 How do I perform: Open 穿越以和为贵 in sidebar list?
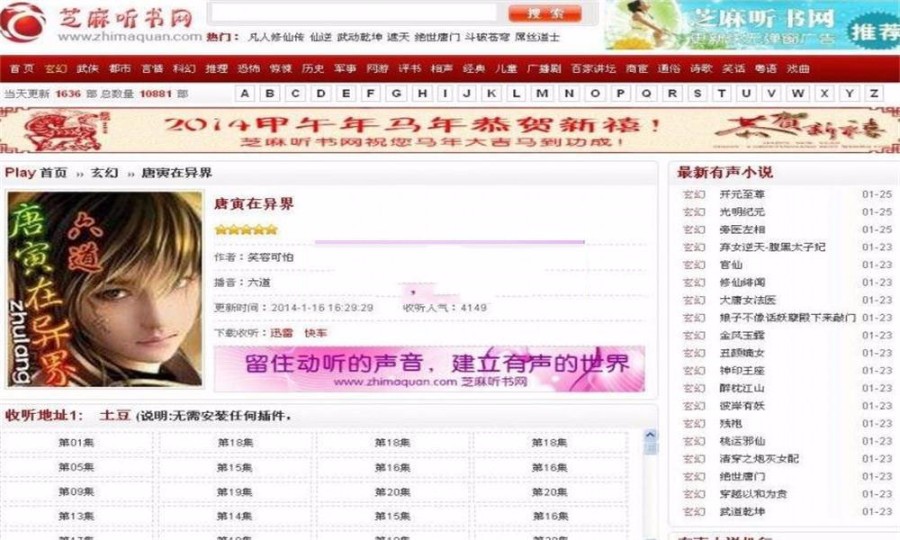point(753,494)
